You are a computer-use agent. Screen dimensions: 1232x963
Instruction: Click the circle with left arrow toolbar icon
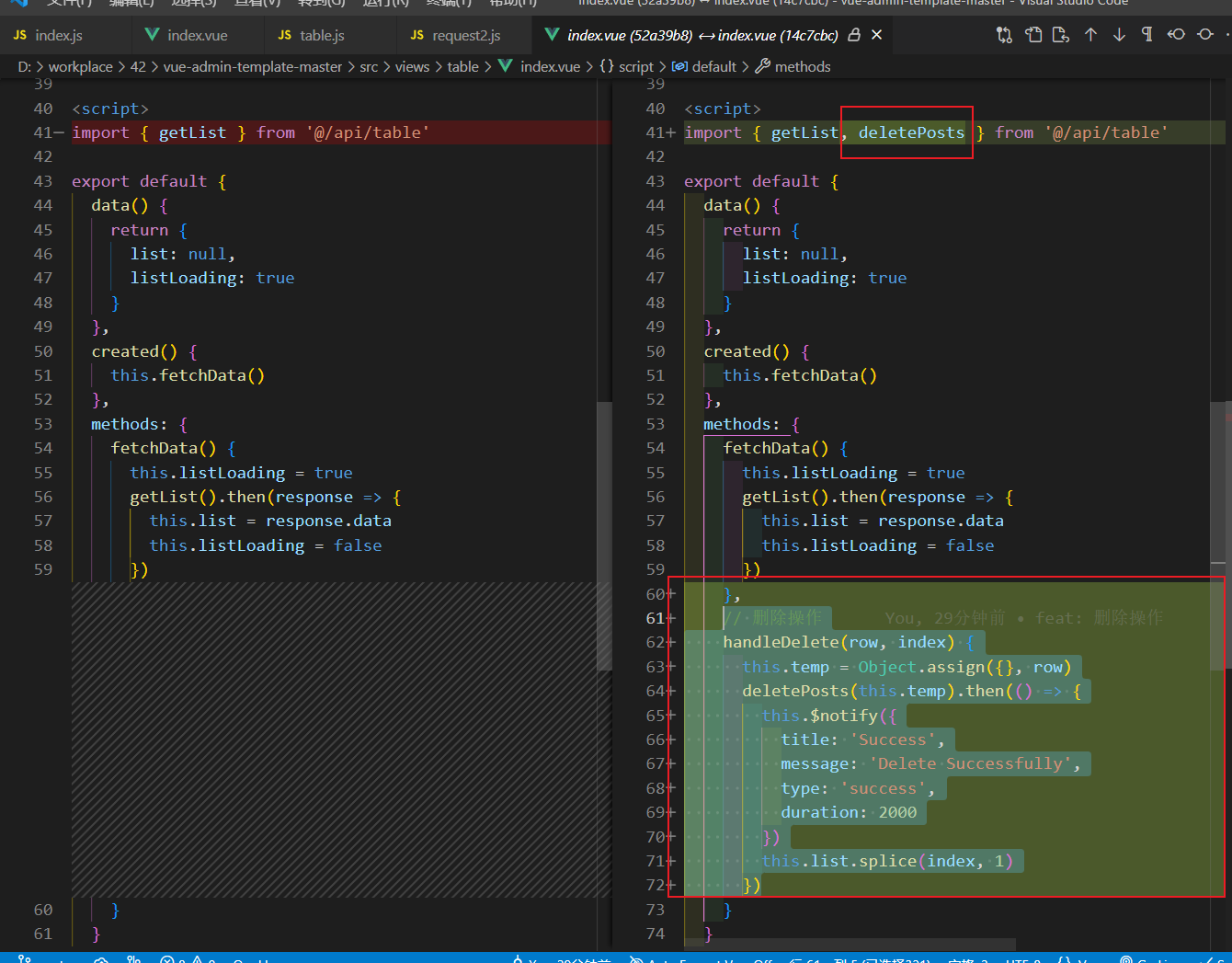(1176, 35)
